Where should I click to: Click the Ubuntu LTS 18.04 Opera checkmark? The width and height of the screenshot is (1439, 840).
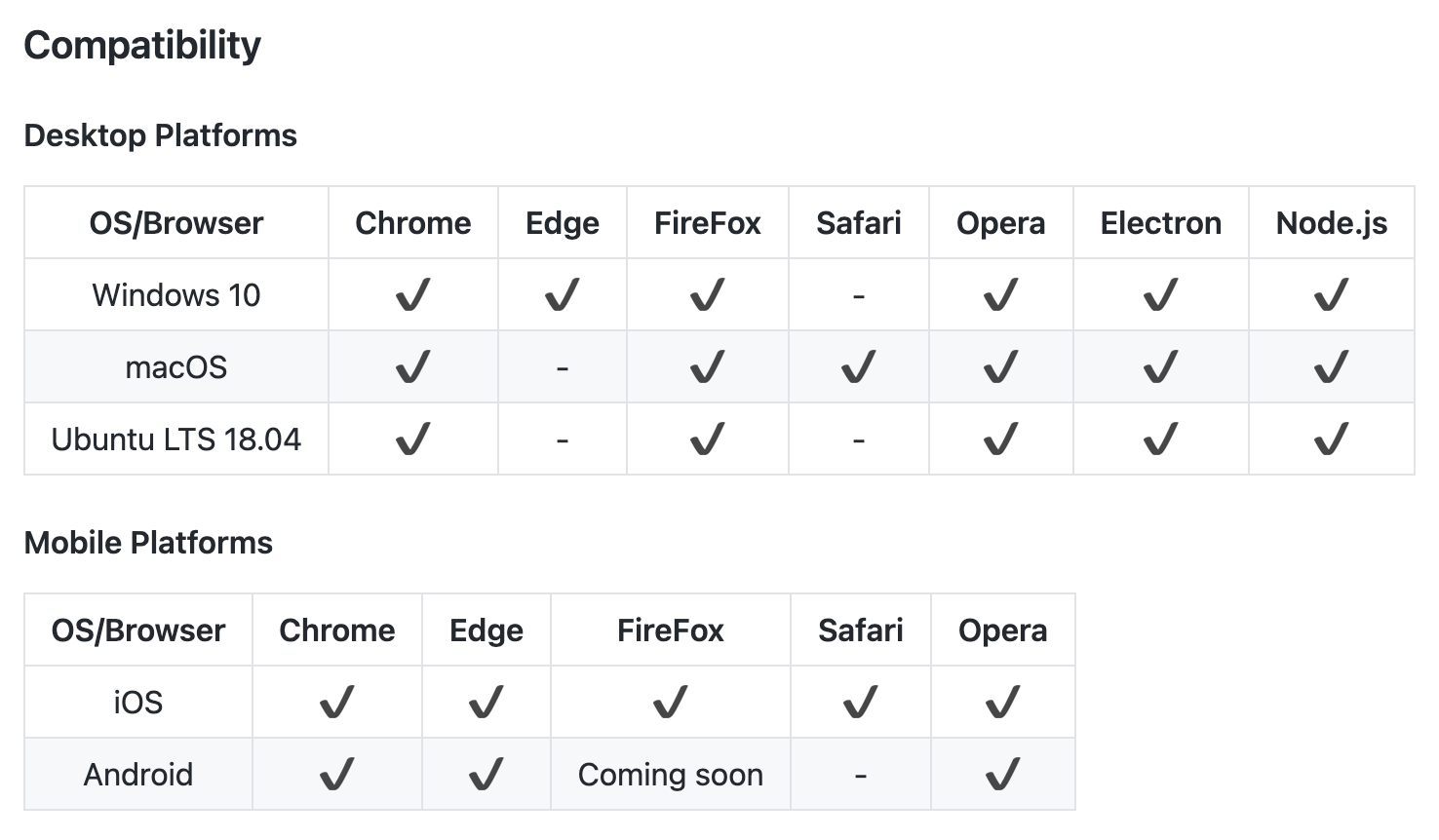tap(1000, 439)
